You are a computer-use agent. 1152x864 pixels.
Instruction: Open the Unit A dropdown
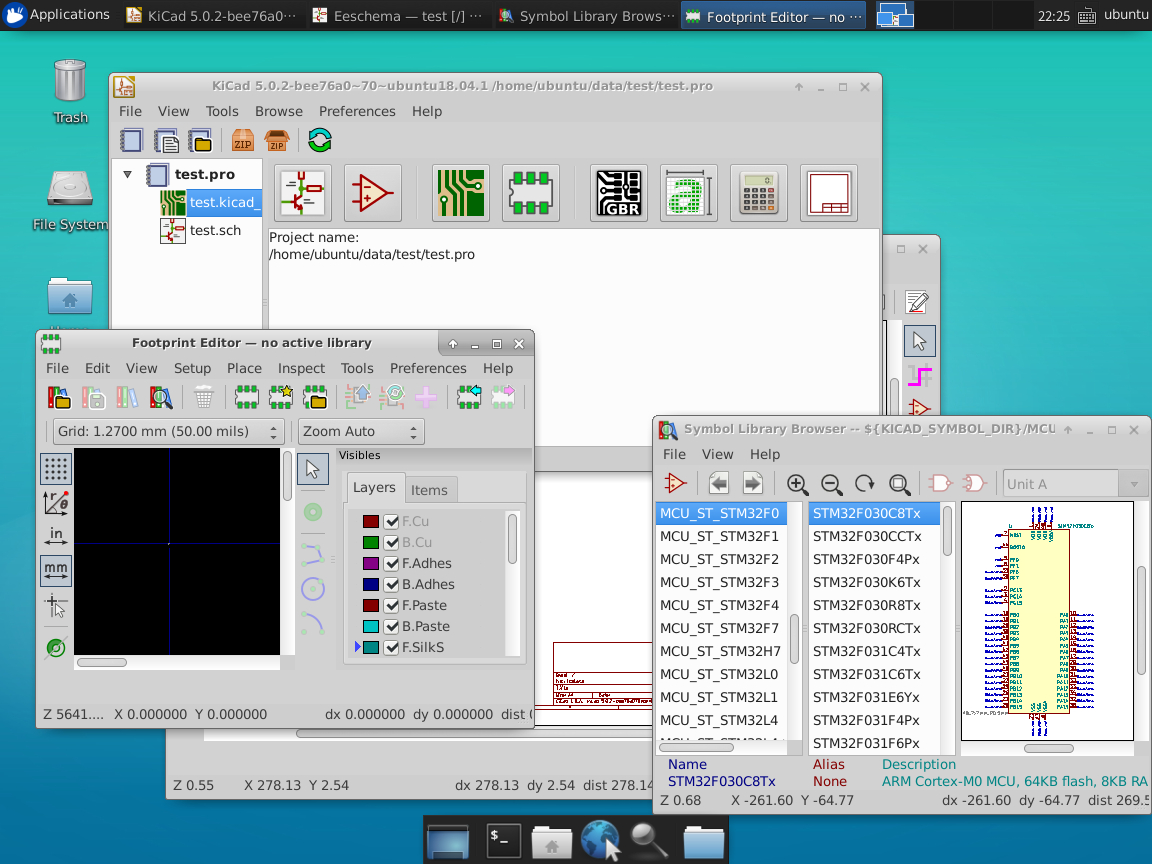click(1075, 484)
